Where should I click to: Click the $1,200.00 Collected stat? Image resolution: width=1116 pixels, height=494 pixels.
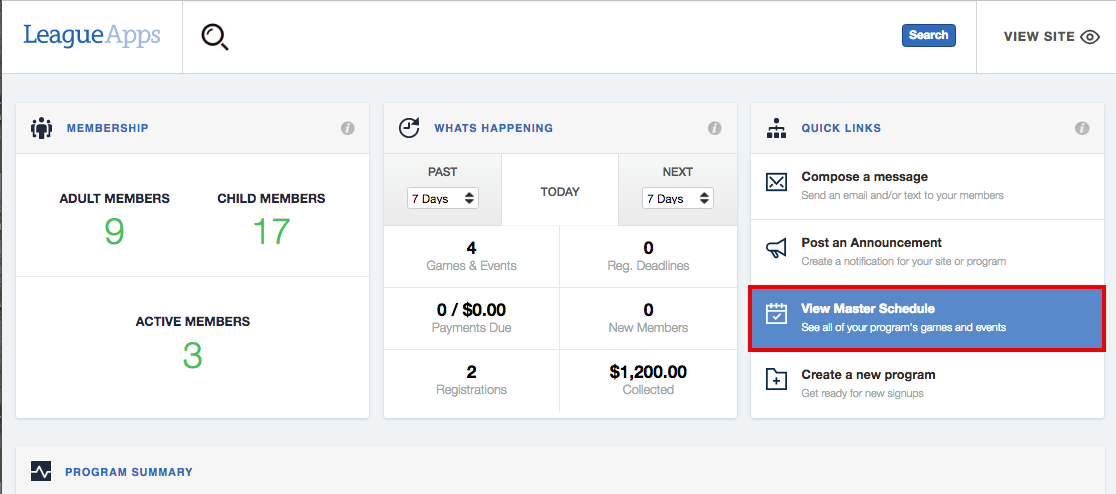click(648, 380)
